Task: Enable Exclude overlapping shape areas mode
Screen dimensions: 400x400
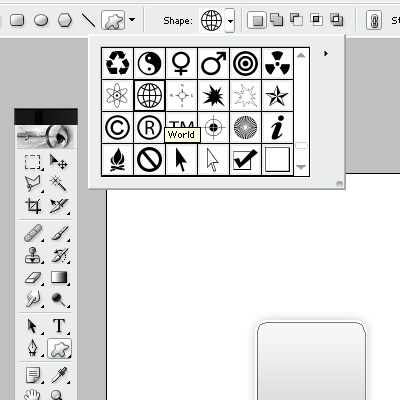Action: click(336, 20)
